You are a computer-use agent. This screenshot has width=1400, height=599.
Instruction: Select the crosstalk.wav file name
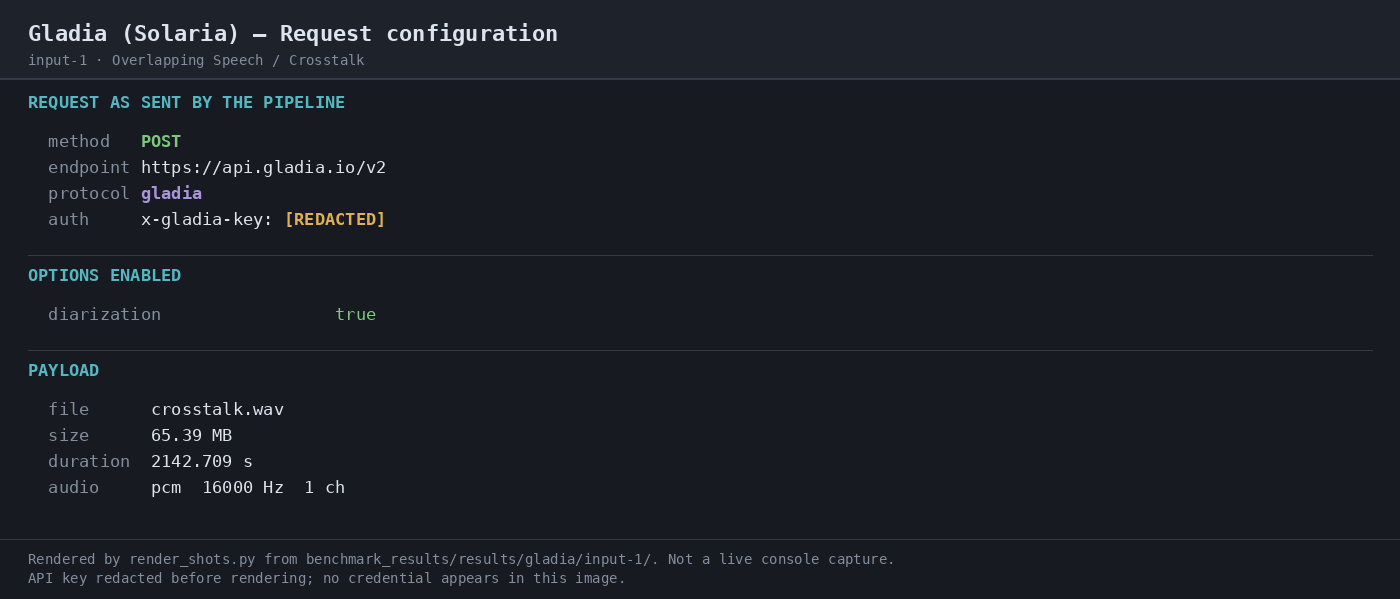[217, 410]
